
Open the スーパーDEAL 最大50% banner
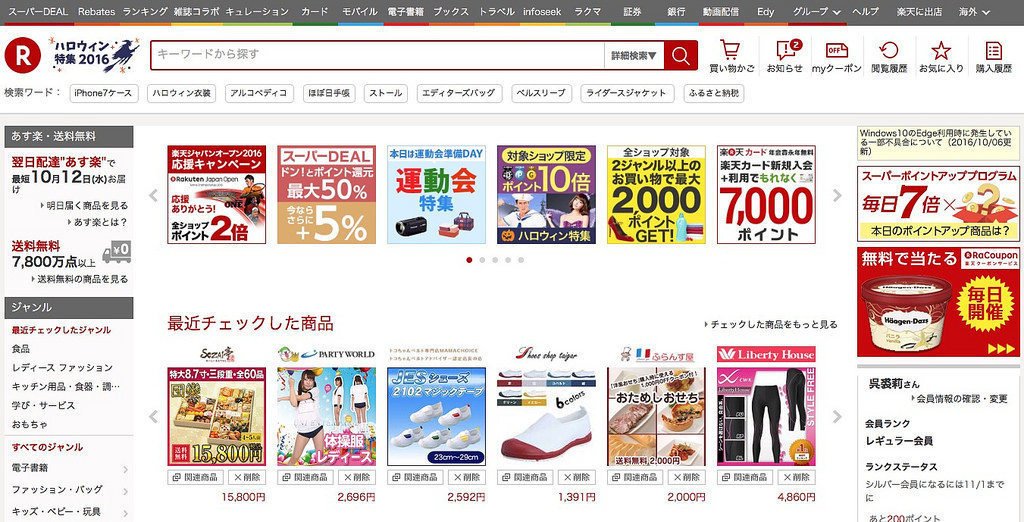tap(327, 195)
